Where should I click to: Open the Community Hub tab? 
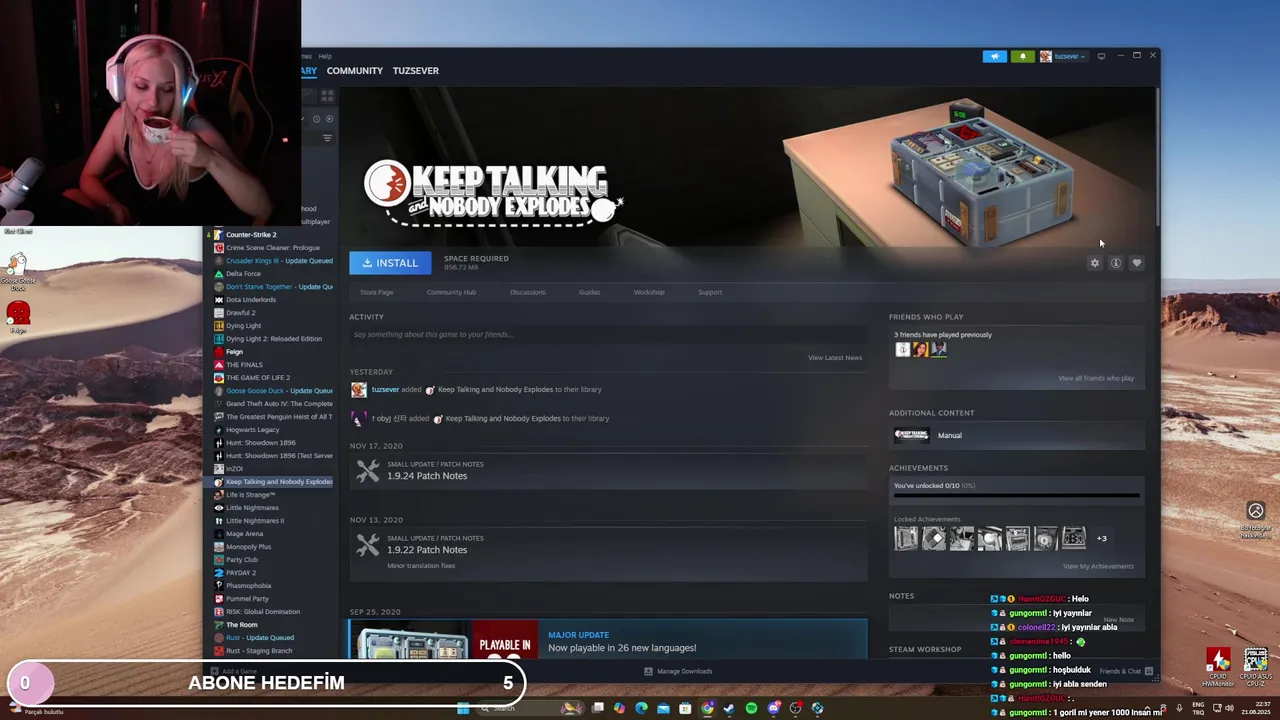[x=451, y=292]
